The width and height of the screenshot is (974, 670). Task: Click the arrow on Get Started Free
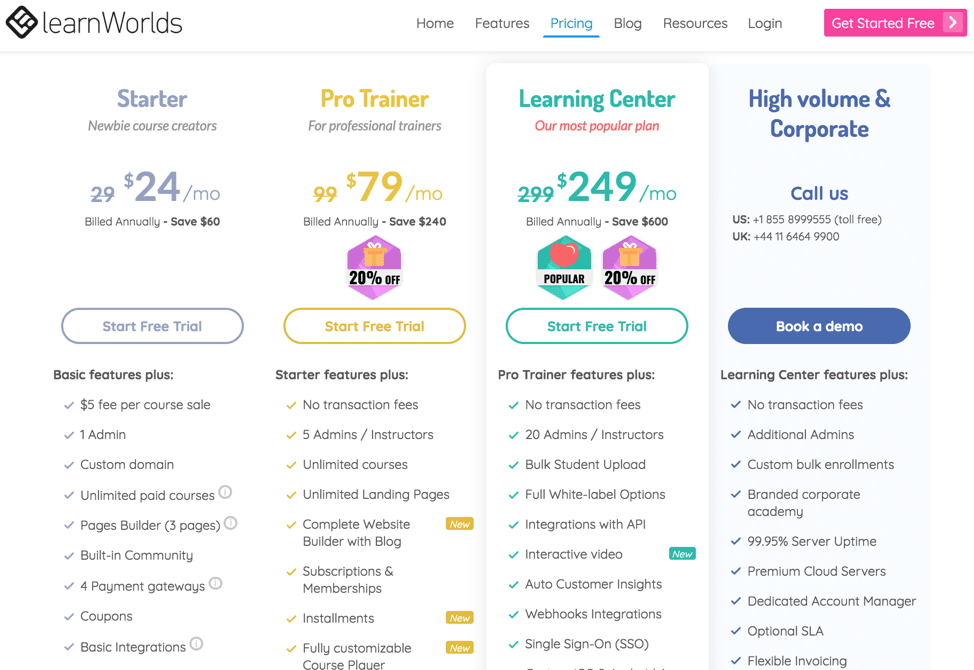point(952,22)
